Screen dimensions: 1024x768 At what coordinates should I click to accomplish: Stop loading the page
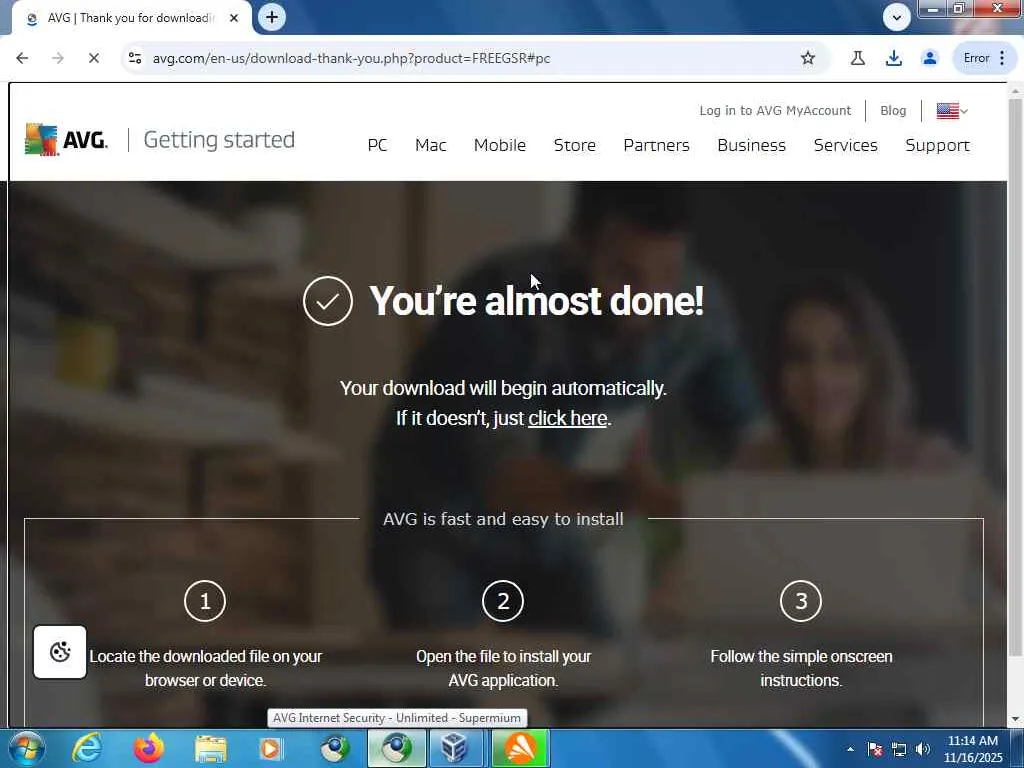pos(93,58)
